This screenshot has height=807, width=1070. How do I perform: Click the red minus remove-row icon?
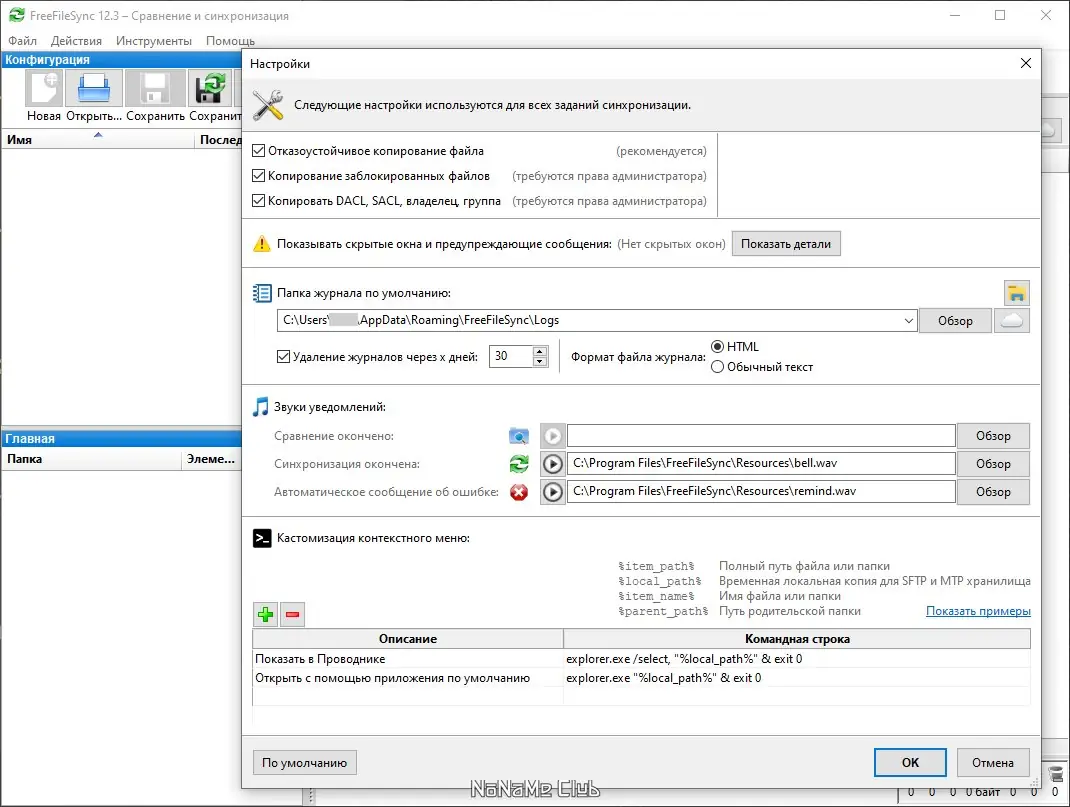(x=293, y=615)
